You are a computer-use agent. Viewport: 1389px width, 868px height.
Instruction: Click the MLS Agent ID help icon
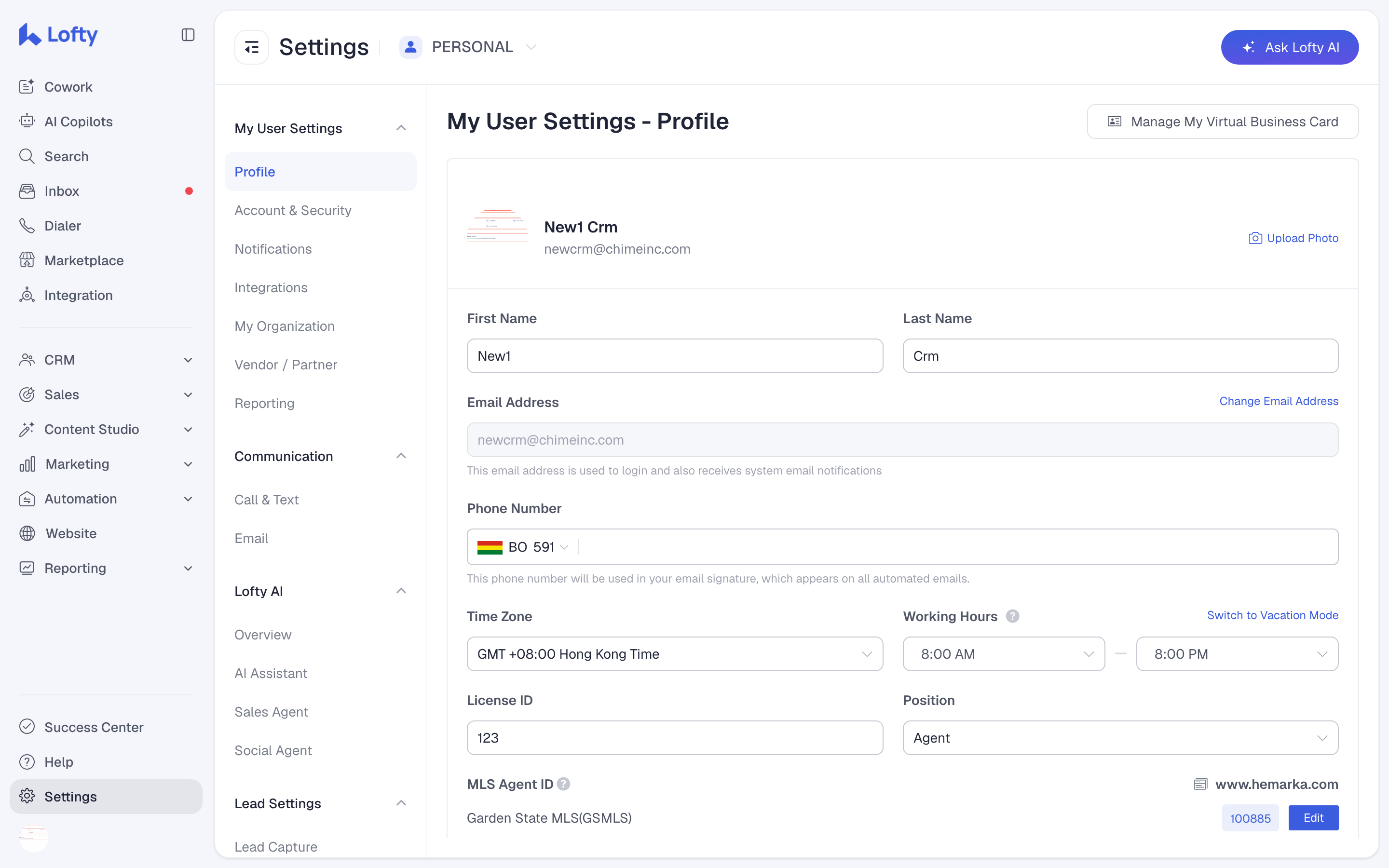click(x=564, y=784)
